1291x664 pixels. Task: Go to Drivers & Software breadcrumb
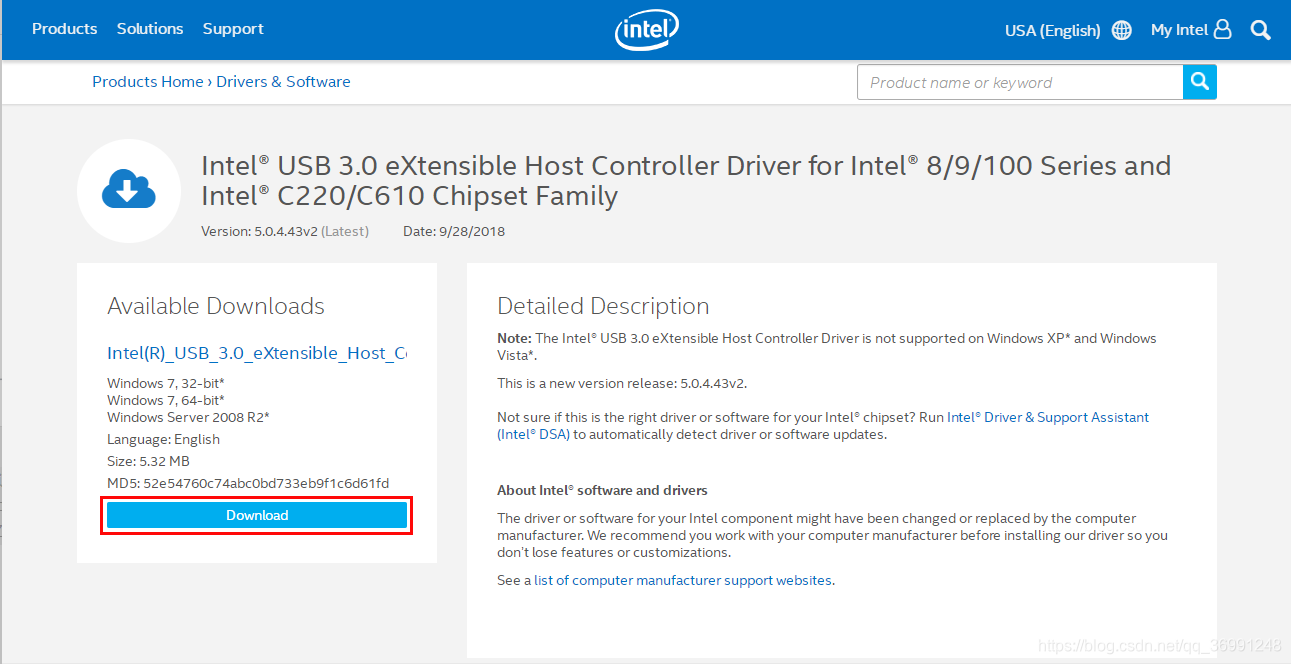point(283,82)
